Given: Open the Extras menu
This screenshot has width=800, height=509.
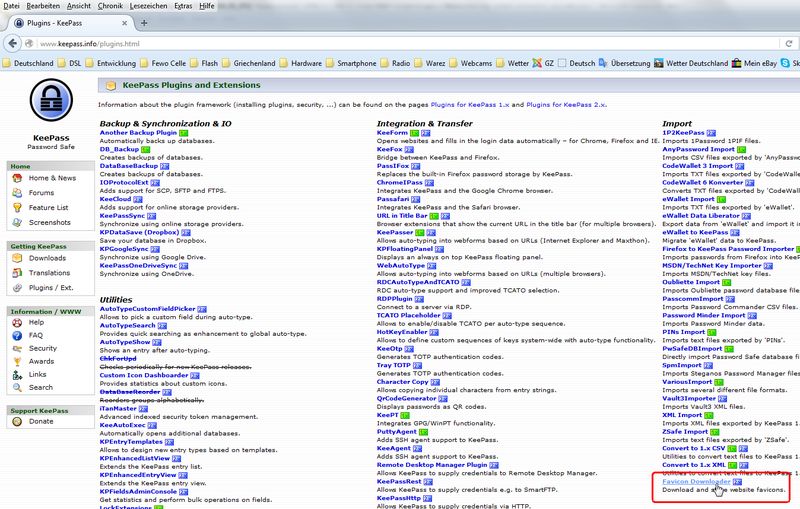Looking at the screenshot, I should point(183,6).
